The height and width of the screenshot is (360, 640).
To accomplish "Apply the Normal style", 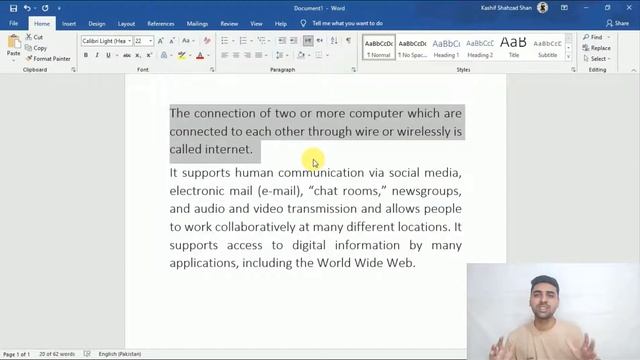I will pyautogui.click(x=379, y=48).
